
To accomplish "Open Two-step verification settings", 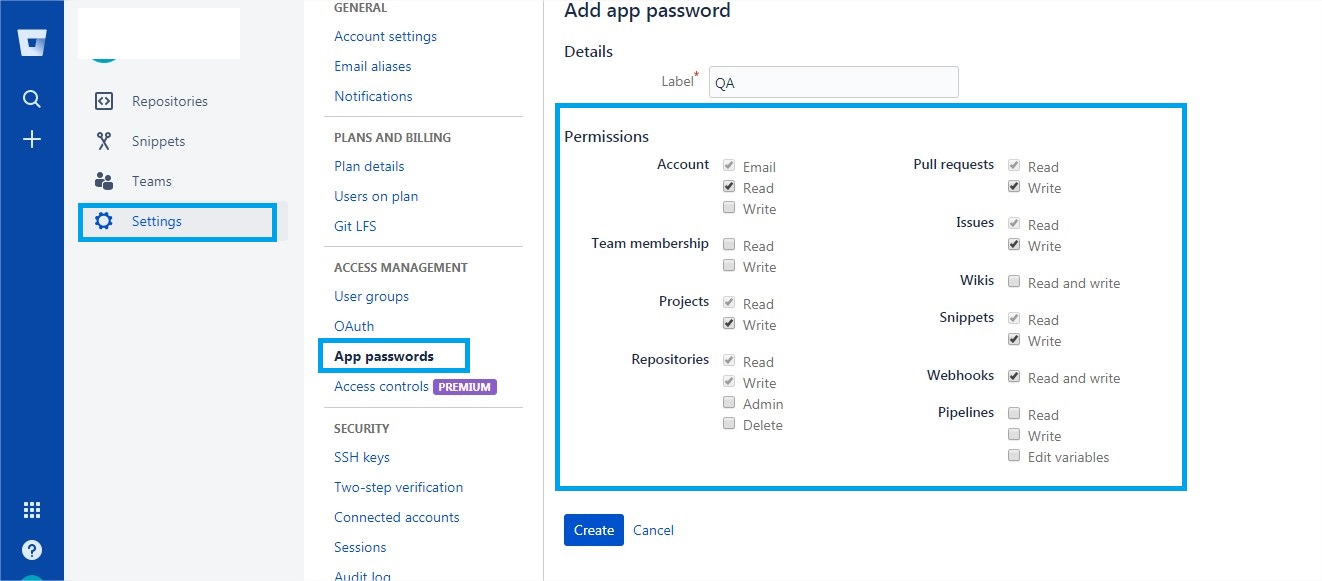I will click(398, 487).
